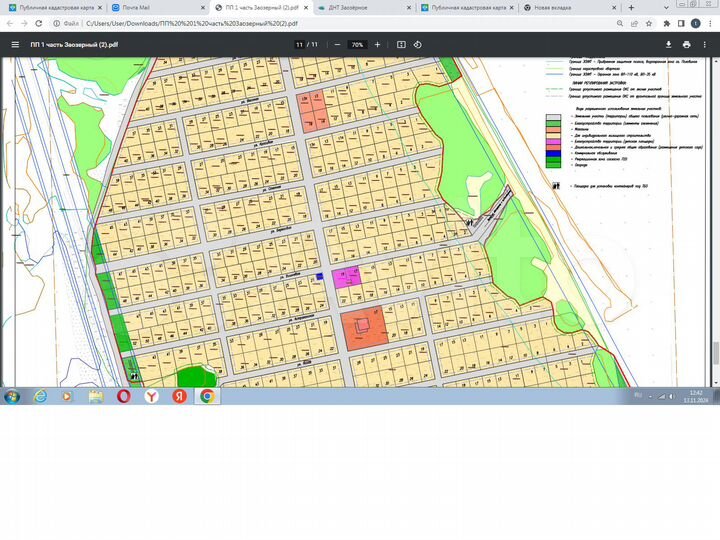The image size is (720, 540).
Task: Zoom in the PDF document
Action: 379,45
